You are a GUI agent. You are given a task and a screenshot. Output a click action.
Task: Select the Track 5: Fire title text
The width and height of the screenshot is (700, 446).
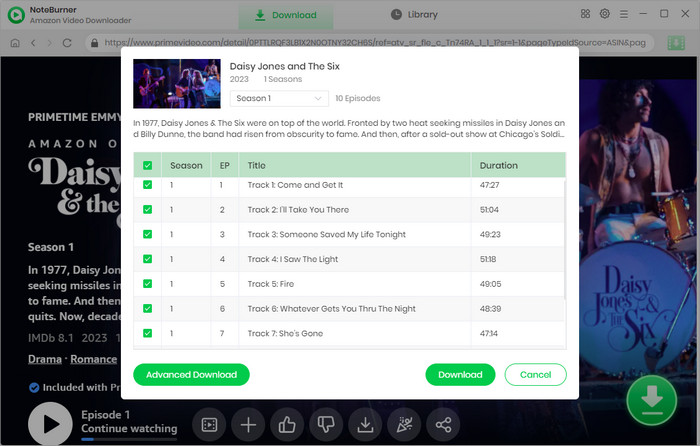tap(271, 284)
